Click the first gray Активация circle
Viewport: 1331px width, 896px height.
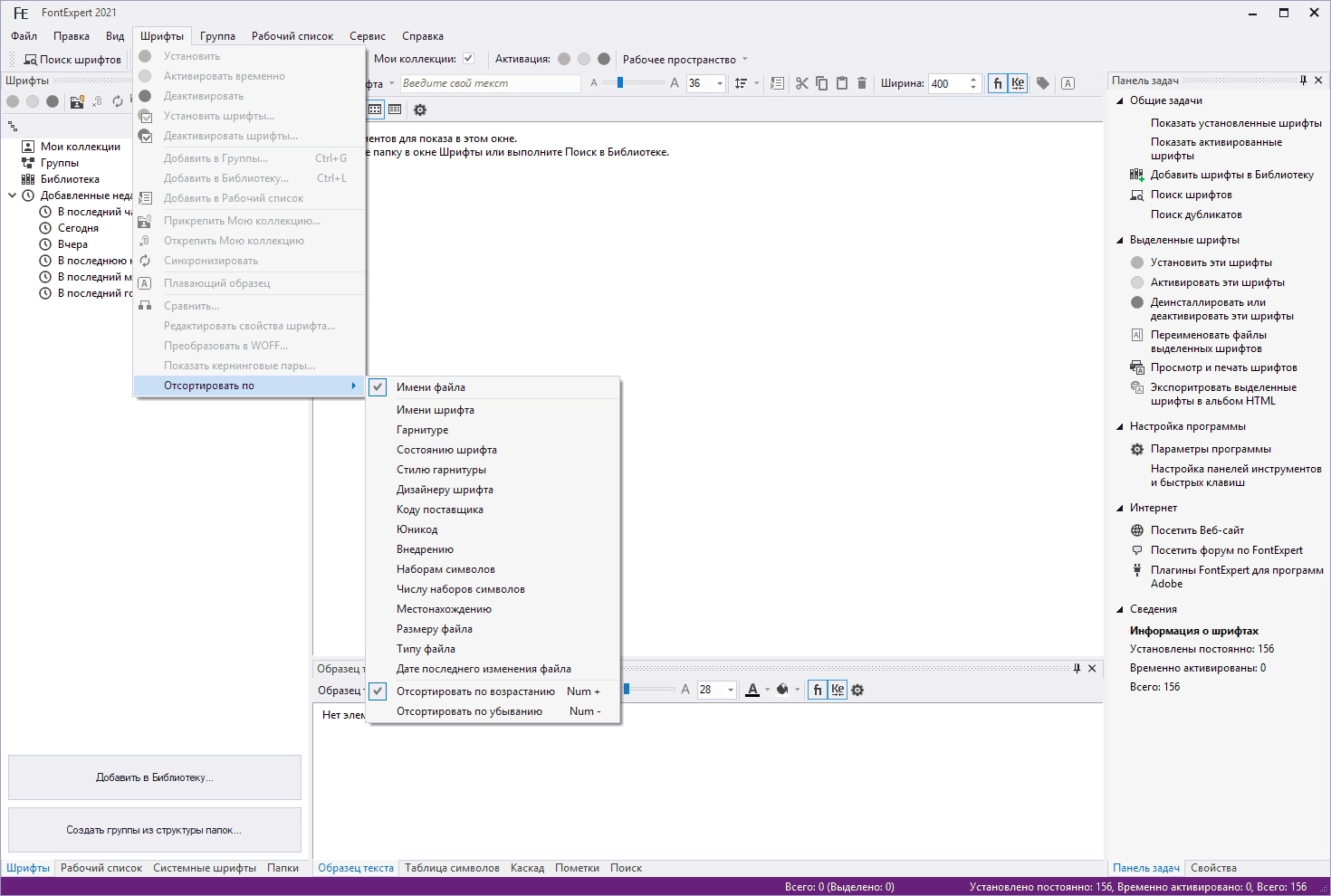click(564, 59)
